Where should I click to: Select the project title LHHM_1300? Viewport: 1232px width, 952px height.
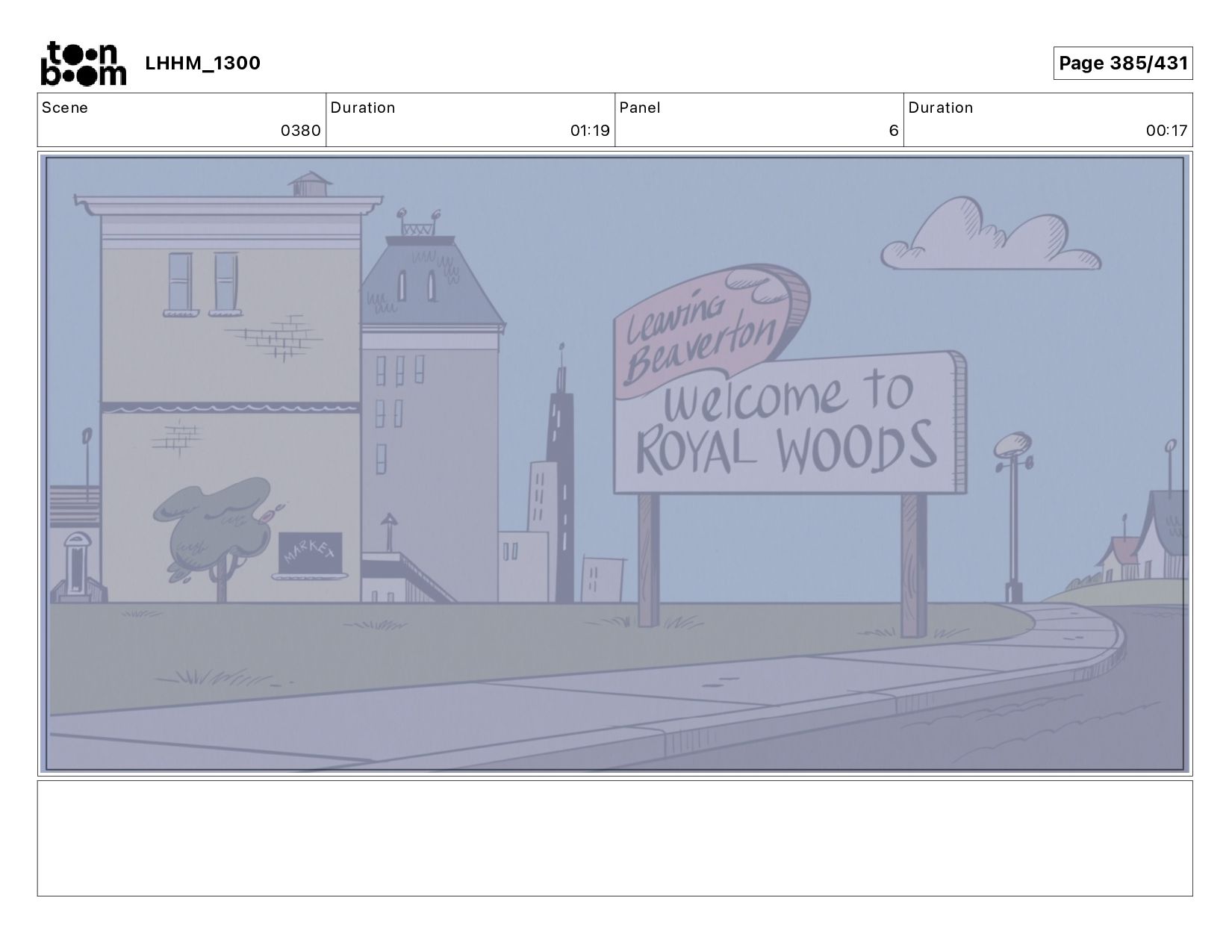pyautogui.click(x=202, y=63)
